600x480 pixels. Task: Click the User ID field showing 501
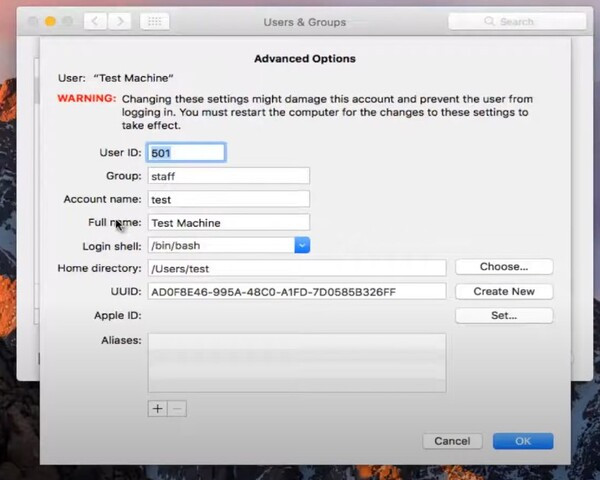pyautogui.click(x=186, y=153)
